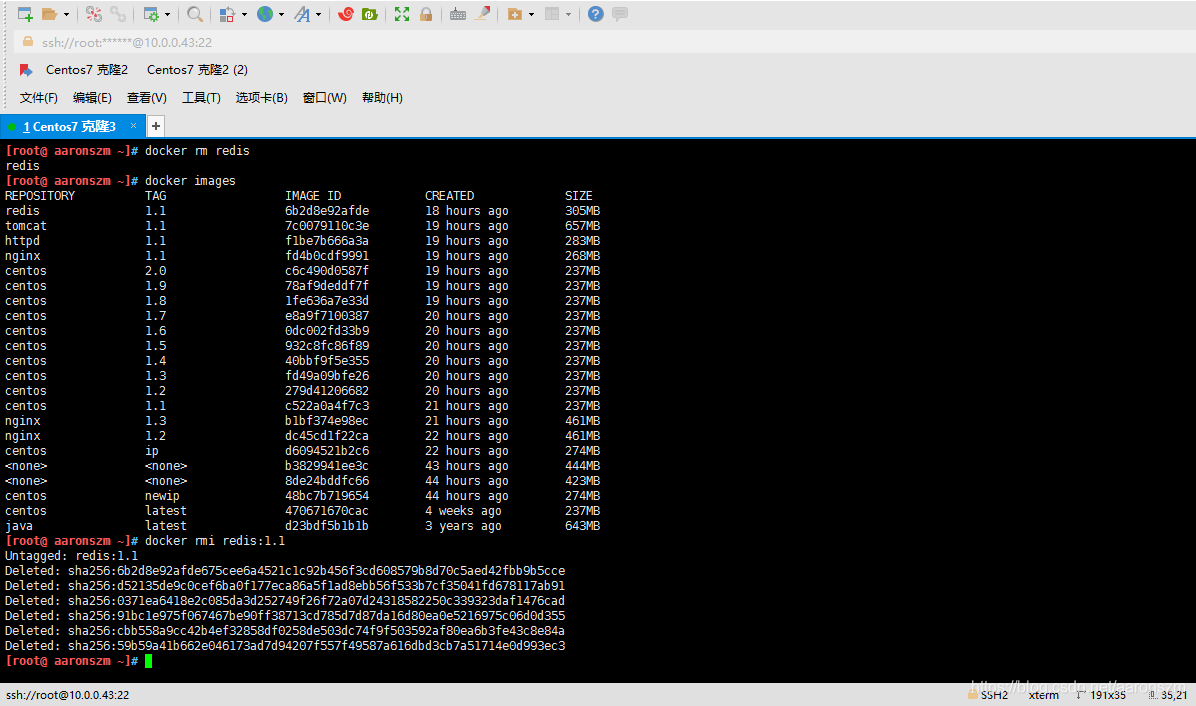
Task: Open Help question mark icon
Action: (596, 14)
